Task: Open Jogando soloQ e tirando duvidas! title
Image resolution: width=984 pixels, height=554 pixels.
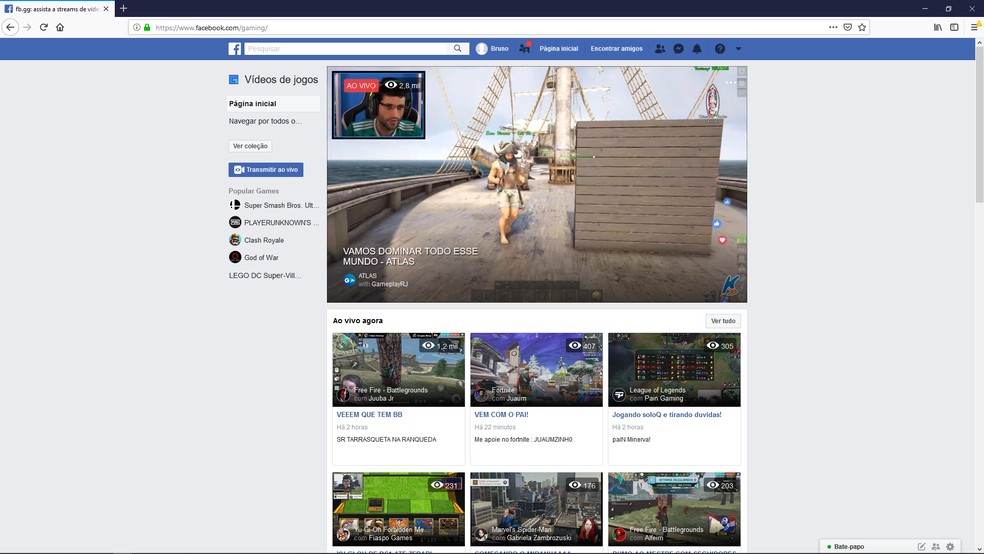Action: (666, 415)
